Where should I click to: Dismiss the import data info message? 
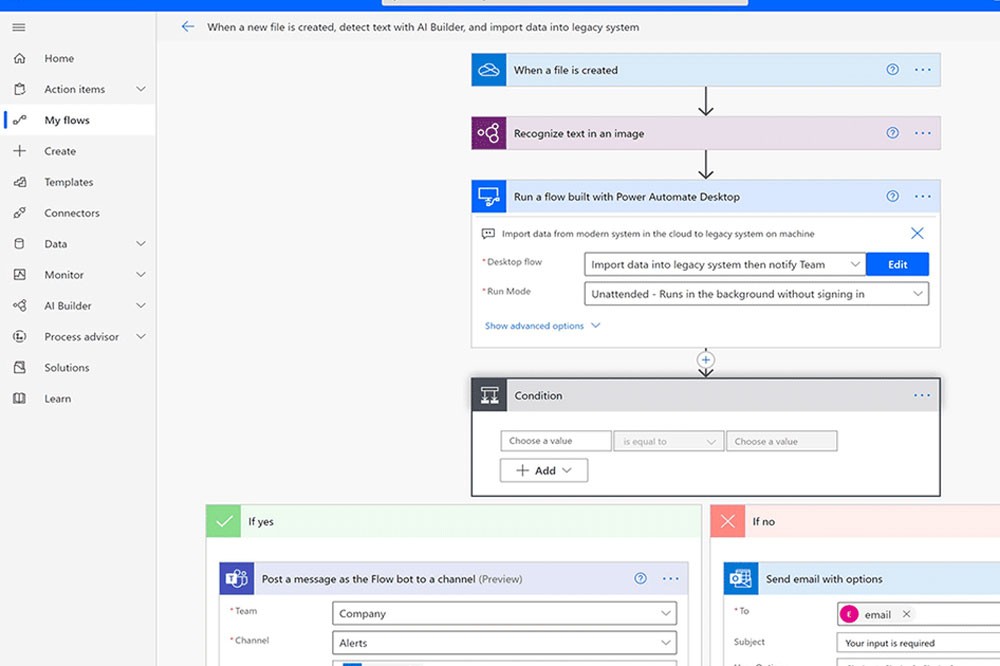pos(917,232)
